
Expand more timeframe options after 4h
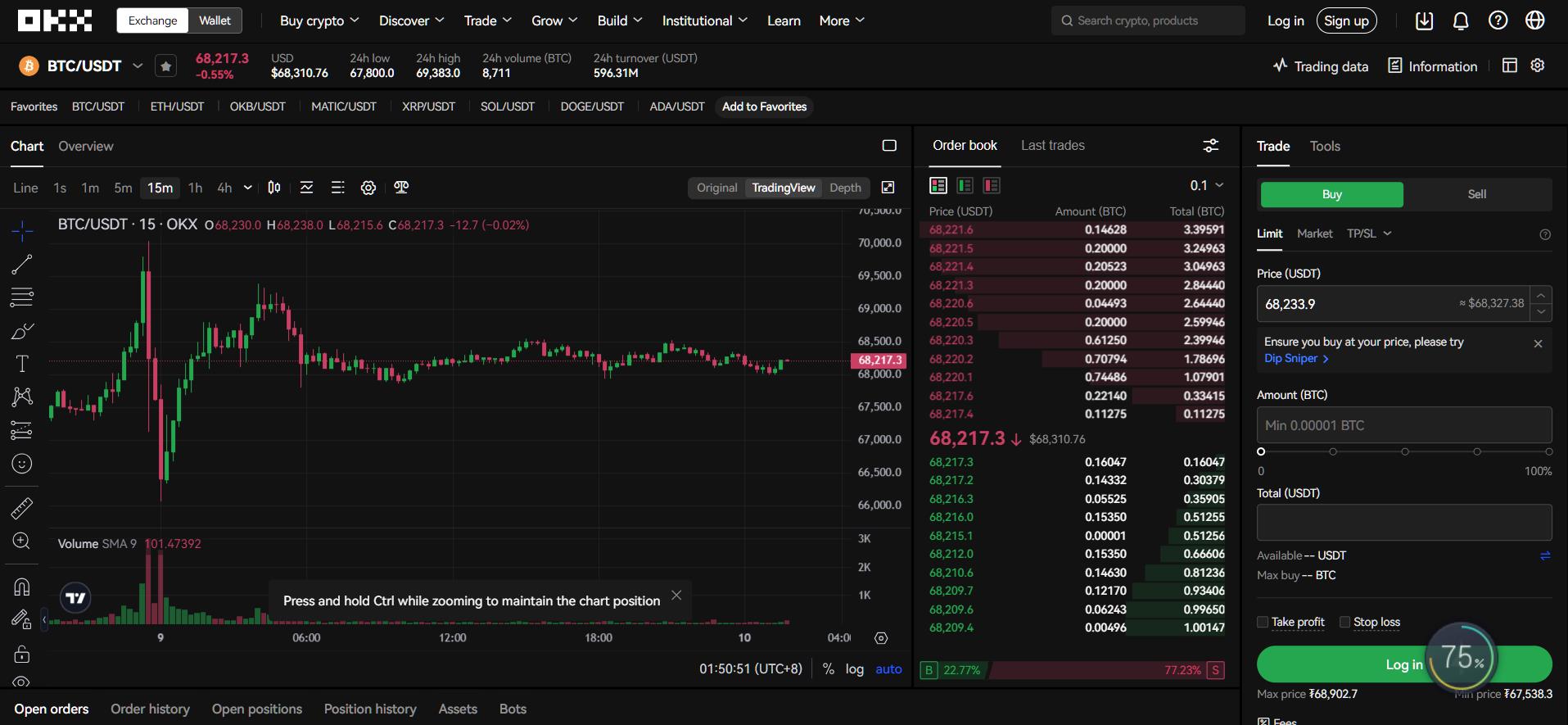coord(247,188)
